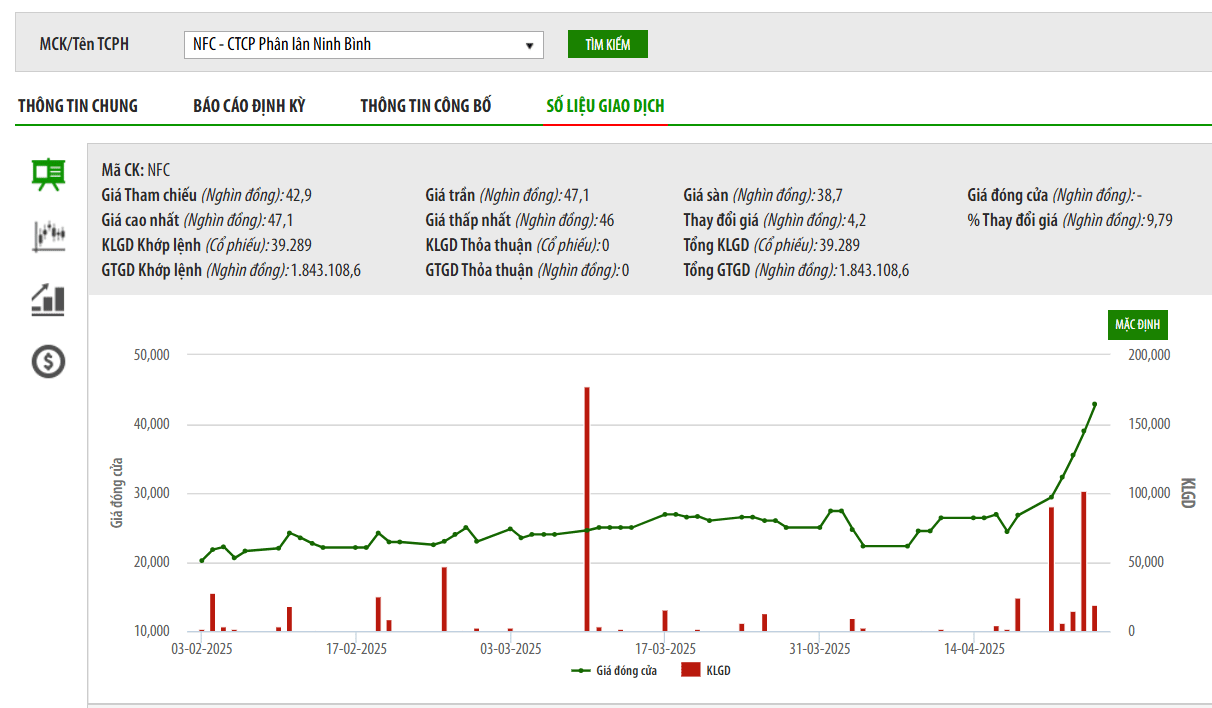Switch to Báo cáo định kỳ tab

click(249, 106)
